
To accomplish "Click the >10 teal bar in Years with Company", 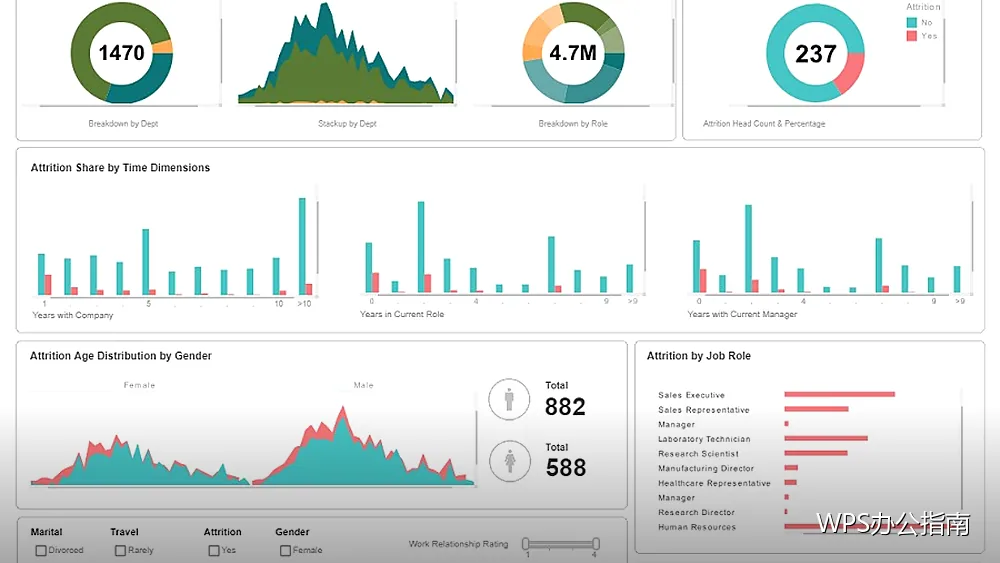I will click(x=302, y=246).
